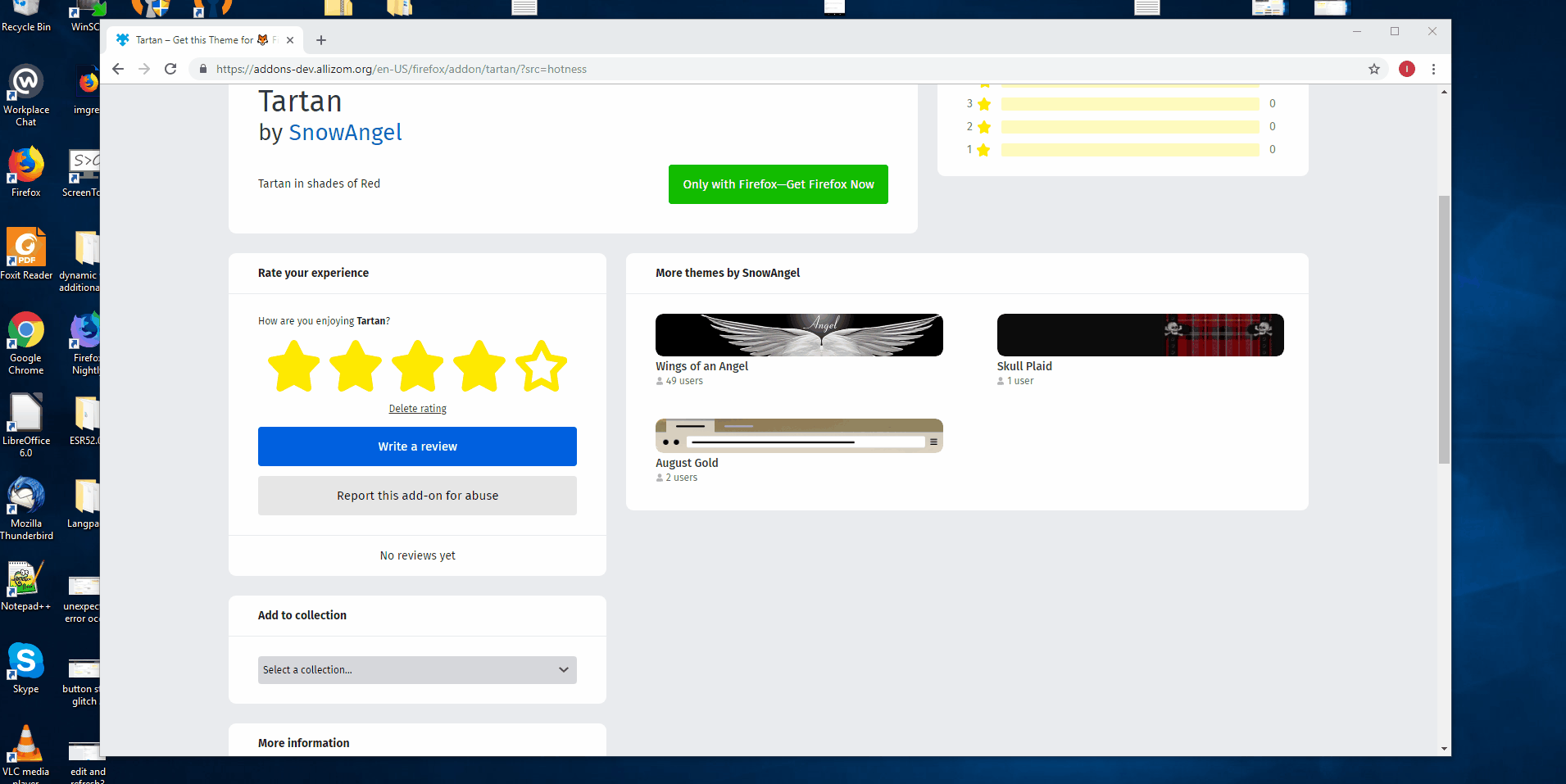Open the Firefox Nightly desktop icon

coord(86,343)
